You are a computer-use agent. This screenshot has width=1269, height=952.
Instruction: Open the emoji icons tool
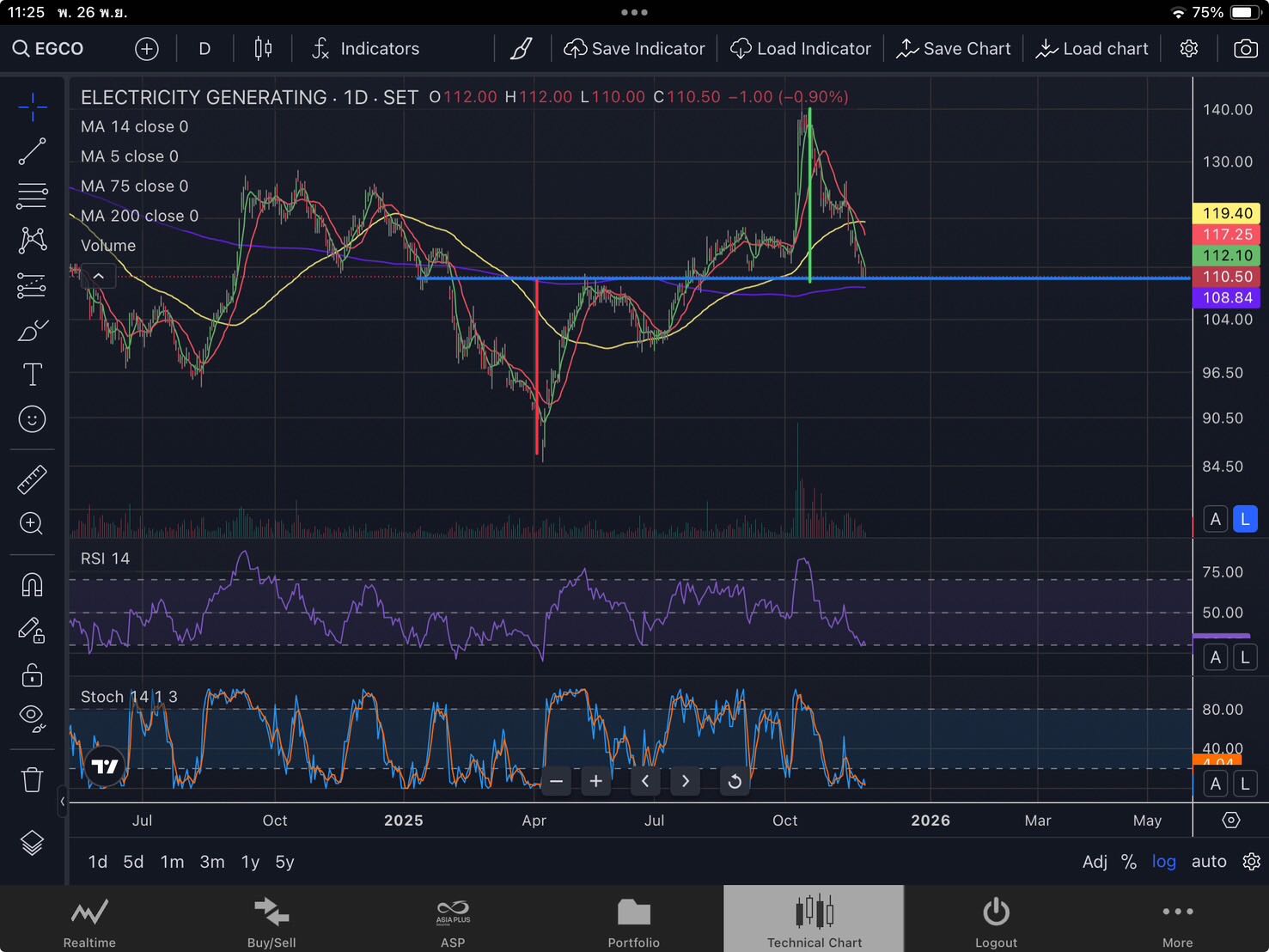(33, 419)
